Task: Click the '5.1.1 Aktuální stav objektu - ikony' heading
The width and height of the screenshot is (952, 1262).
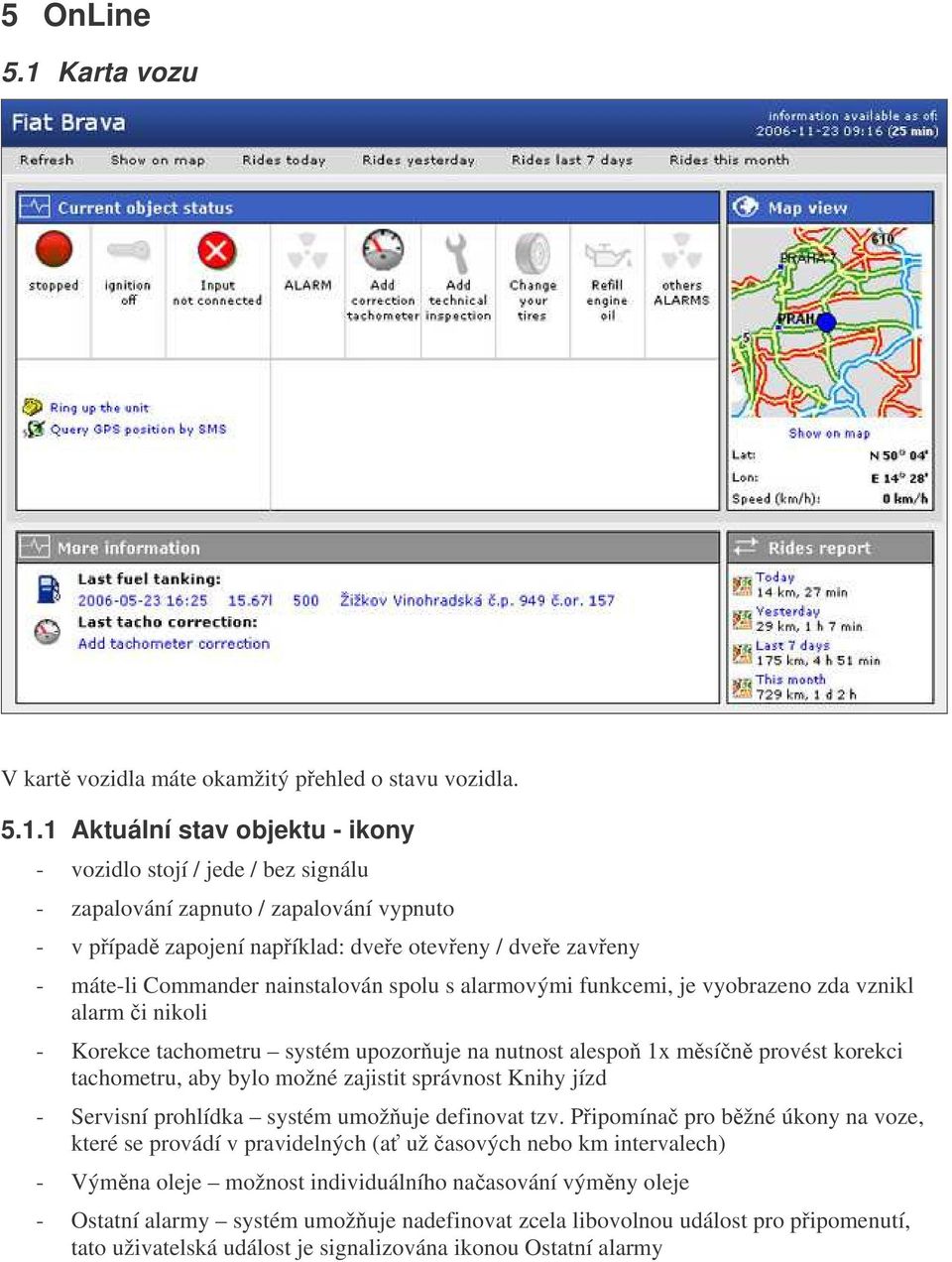Action: point(208,830)
